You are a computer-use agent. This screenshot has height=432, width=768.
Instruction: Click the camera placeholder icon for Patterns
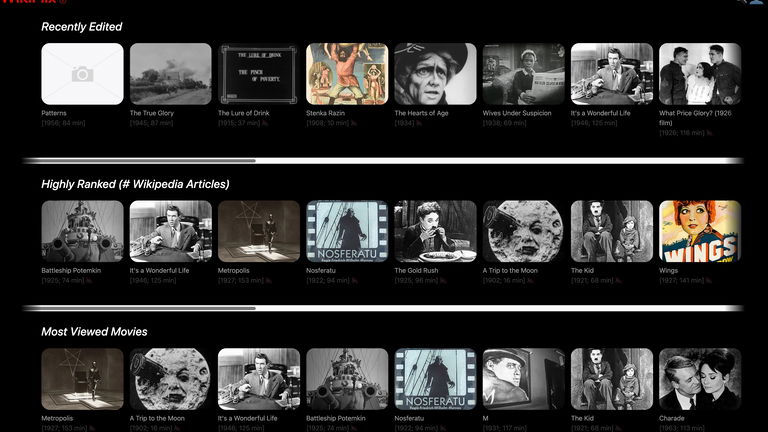[82, 74]
